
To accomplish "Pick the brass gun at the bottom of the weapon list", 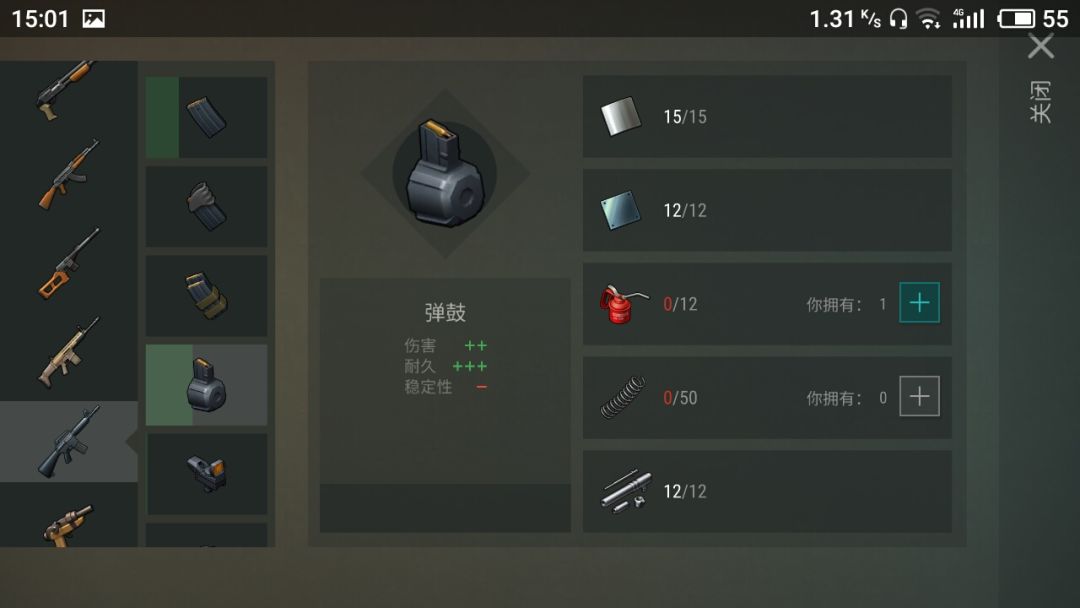I will (x=68, y=525).
